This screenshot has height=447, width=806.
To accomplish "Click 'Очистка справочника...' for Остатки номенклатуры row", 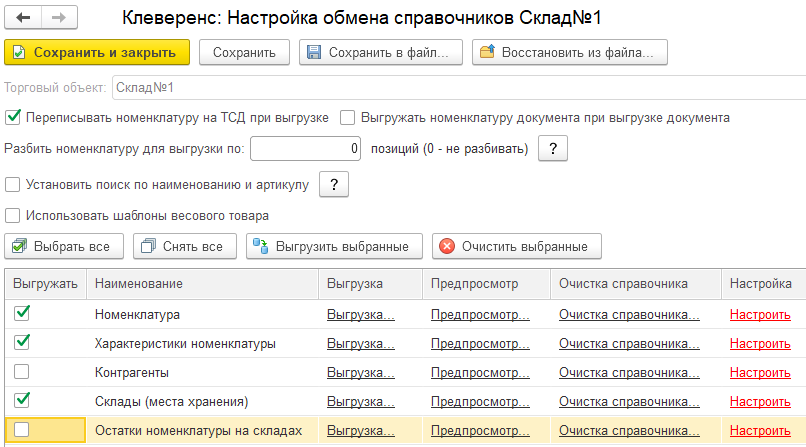I will tap(629, 431).
